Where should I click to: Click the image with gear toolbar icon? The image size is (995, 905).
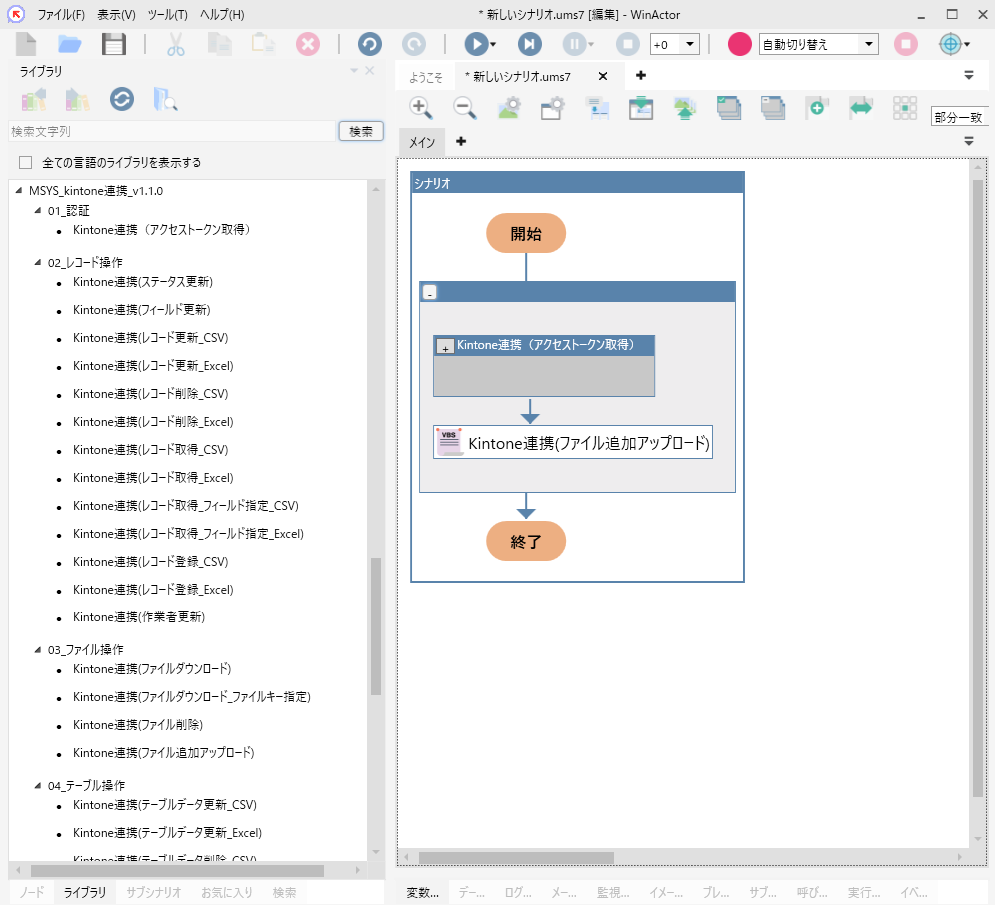(509, 108)
